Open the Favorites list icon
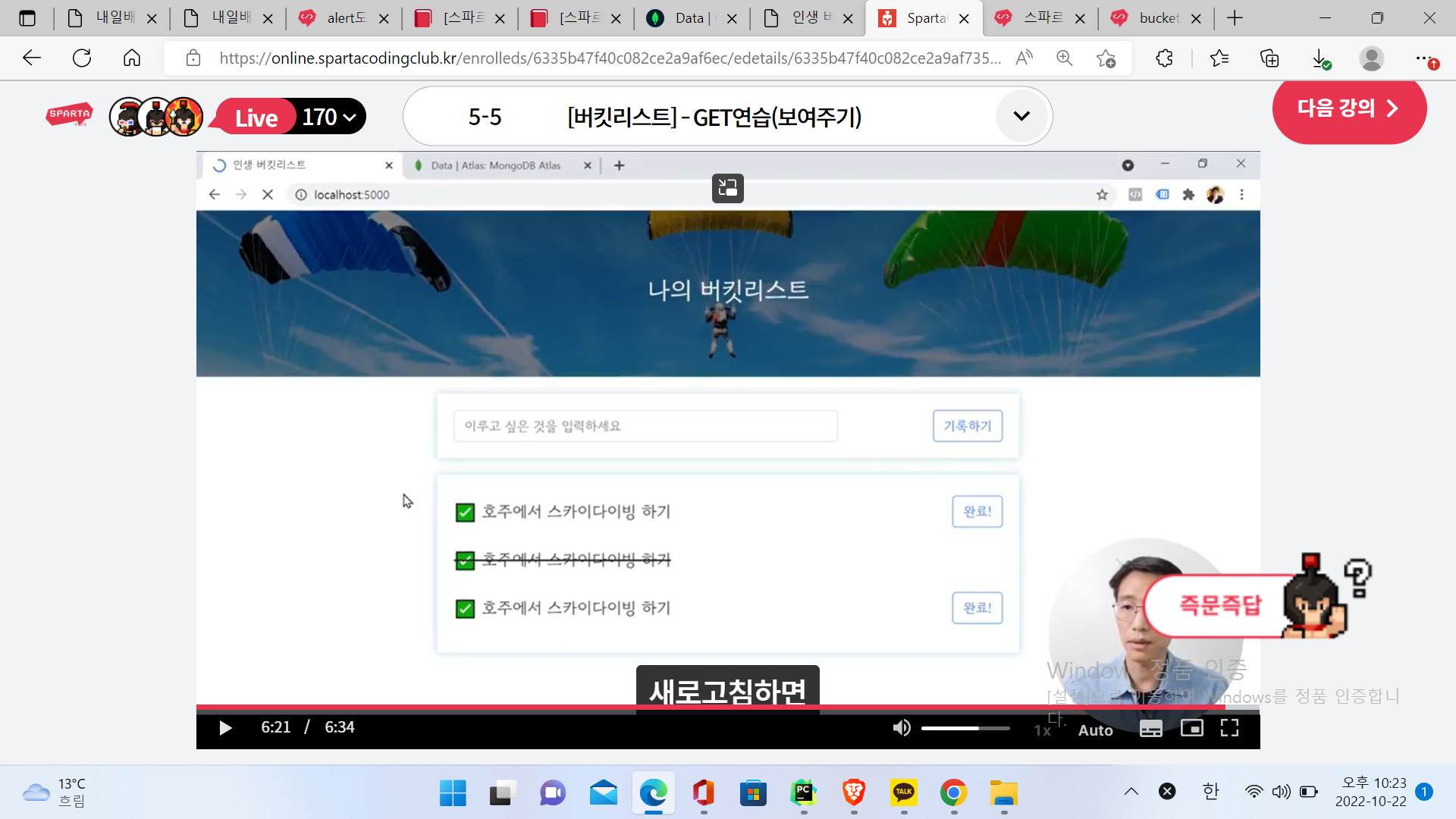 click(1219, 58)
